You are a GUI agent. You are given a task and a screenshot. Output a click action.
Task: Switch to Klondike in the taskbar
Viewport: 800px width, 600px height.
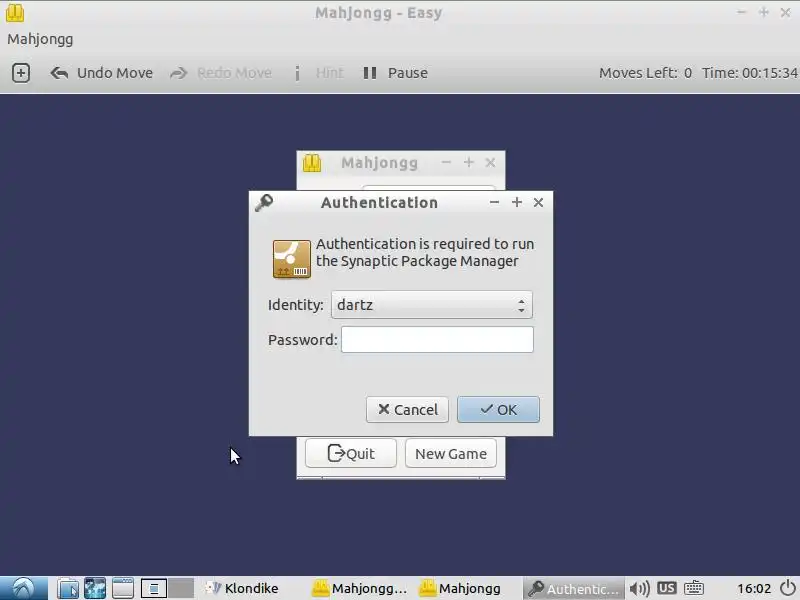click(242, 588)
